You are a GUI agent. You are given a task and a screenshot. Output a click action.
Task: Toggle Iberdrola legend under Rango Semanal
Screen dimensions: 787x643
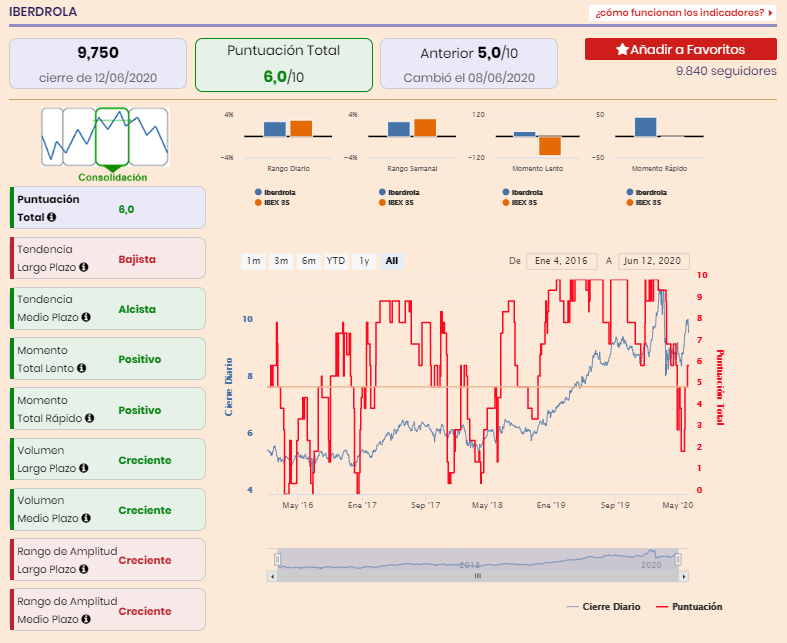tap(399, 192)
